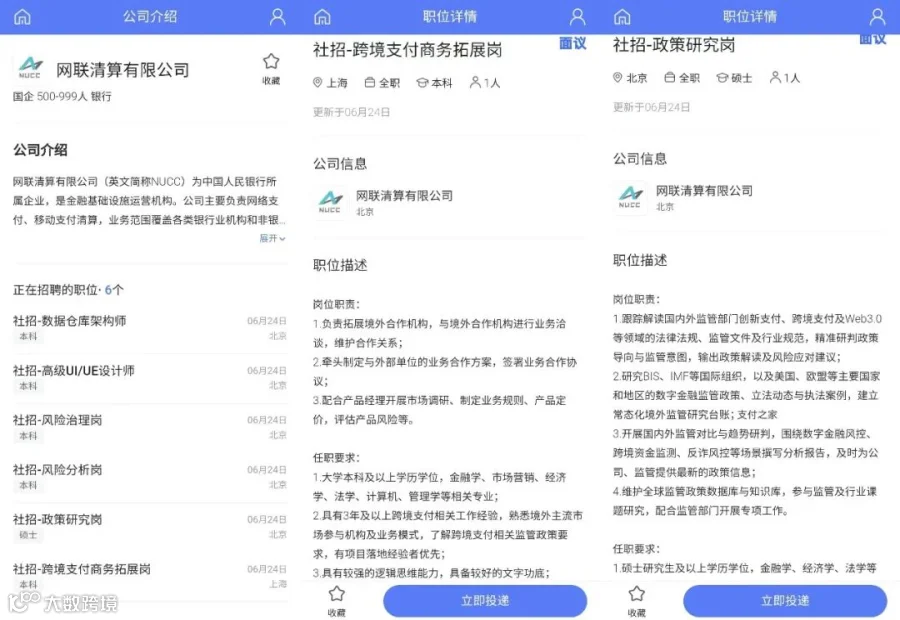Click 立即投递 on 政策研究岗 screen
This screenshot has width=900, height=620.
coord(785,601)
